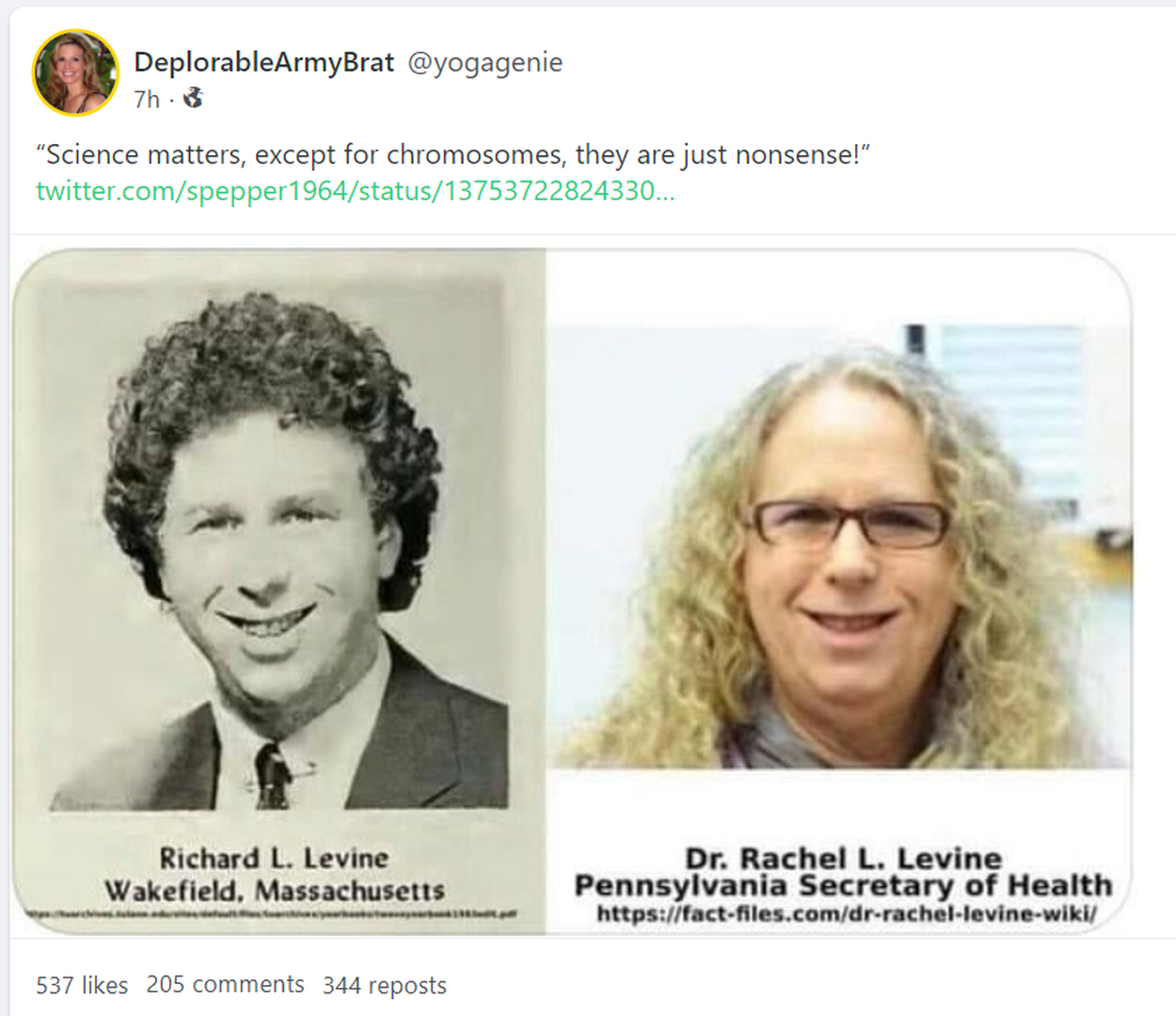The height and width of the screenshot is (1016, 1176).
Task: Open the 205 comments thread
Action: [226, 984]
